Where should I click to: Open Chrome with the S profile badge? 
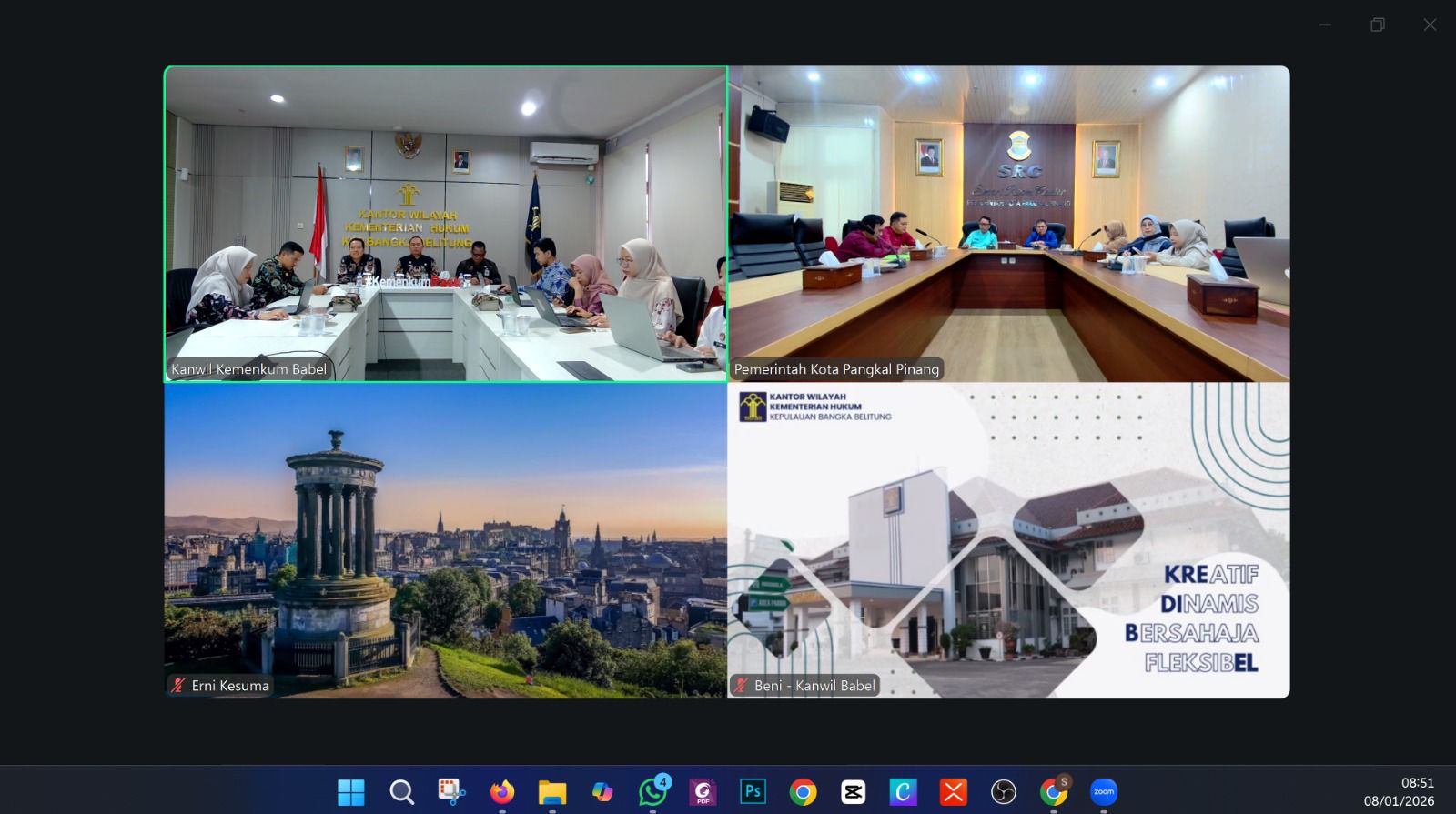click(1053, 792)
